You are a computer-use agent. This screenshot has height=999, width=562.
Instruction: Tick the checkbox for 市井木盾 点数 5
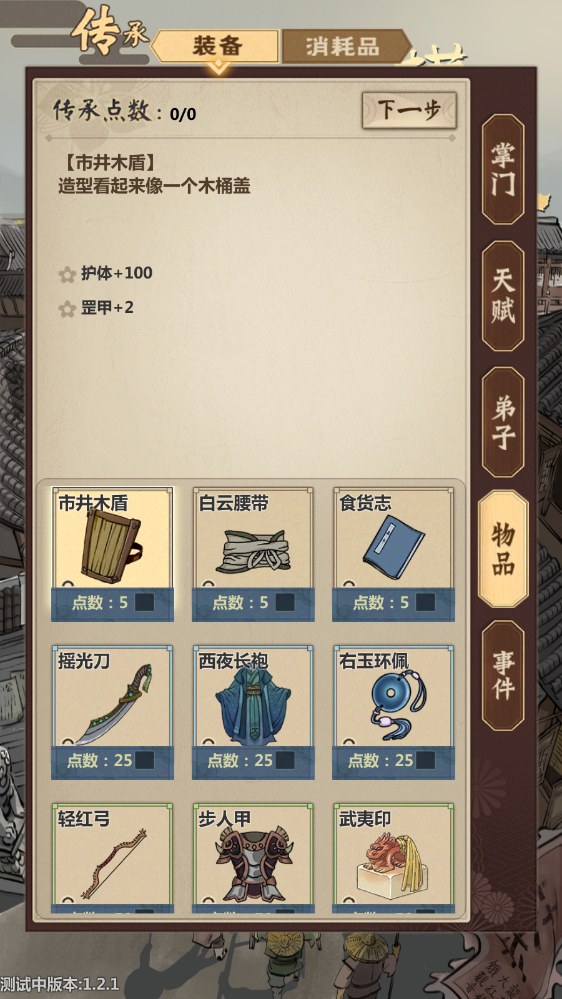[144, 603]
